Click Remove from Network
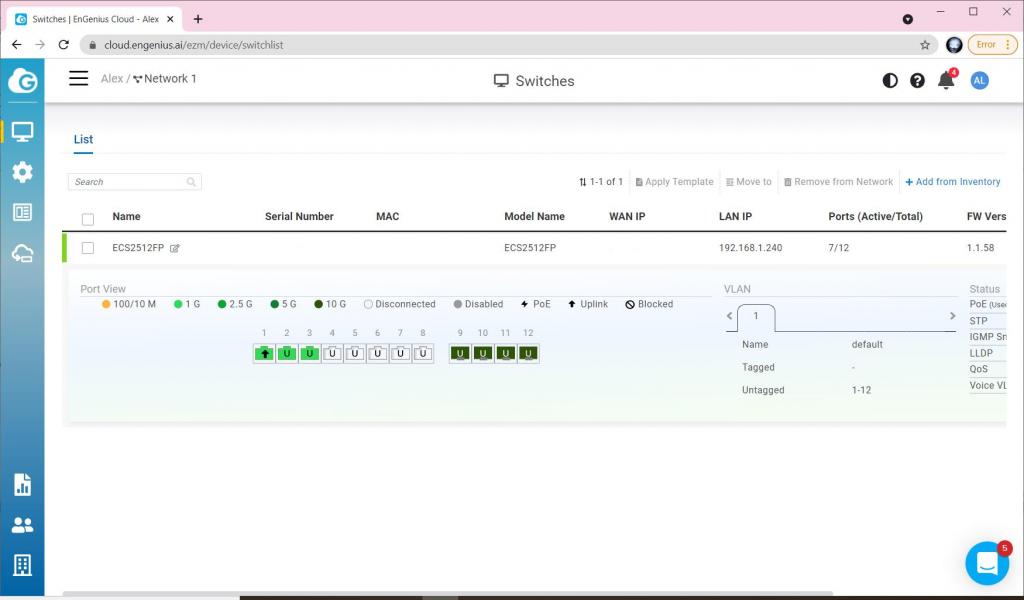 [839, 182]
